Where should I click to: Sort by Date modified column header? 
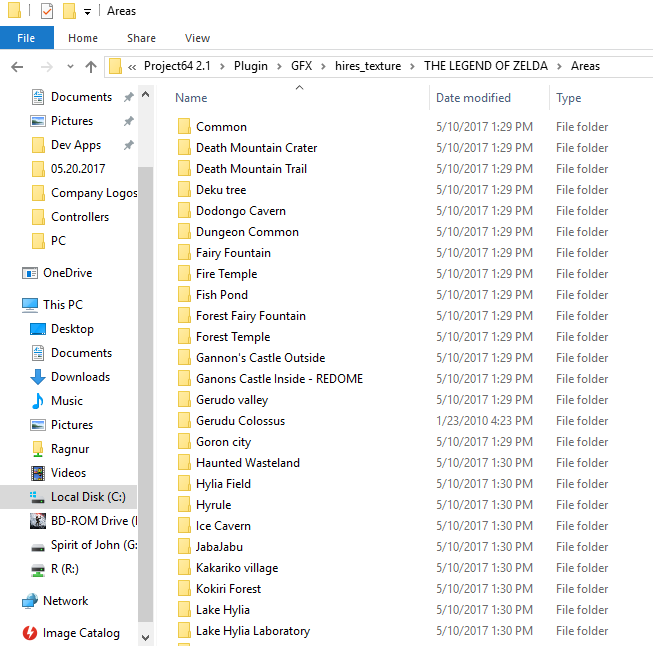tap(473, 97)
